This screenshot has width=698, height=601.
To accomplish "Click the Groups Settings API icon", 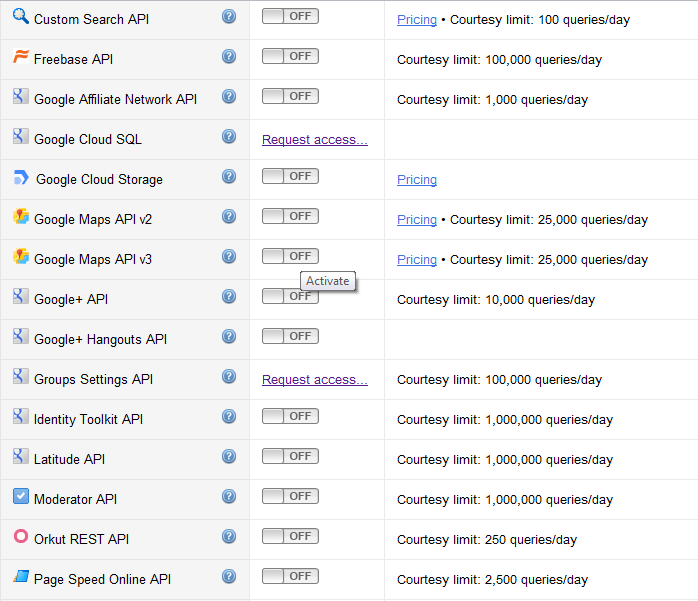I will coord(20,376).
